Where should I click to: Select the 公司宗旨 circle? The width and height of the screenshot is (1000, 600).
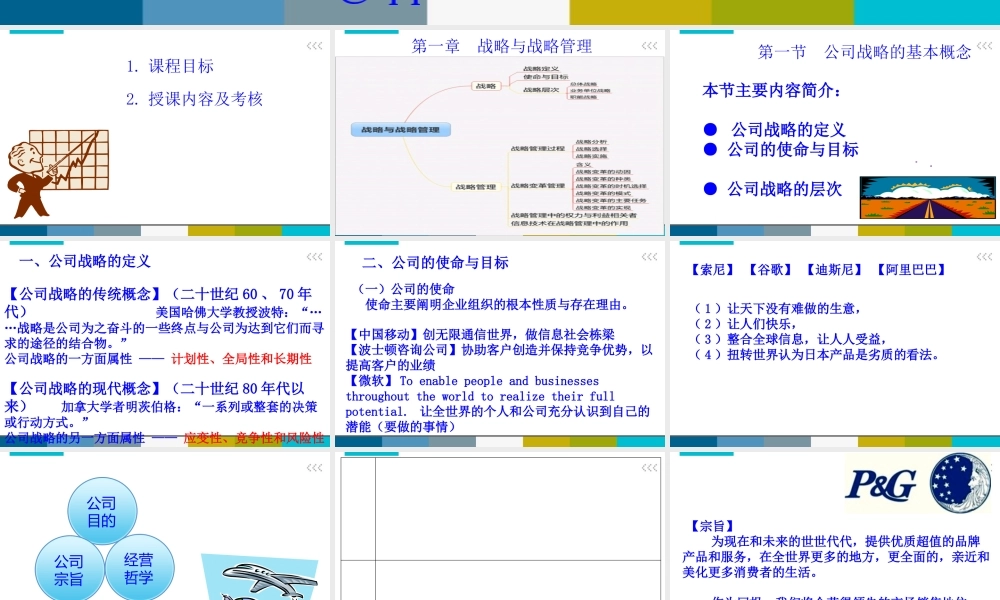click(69, 569)
